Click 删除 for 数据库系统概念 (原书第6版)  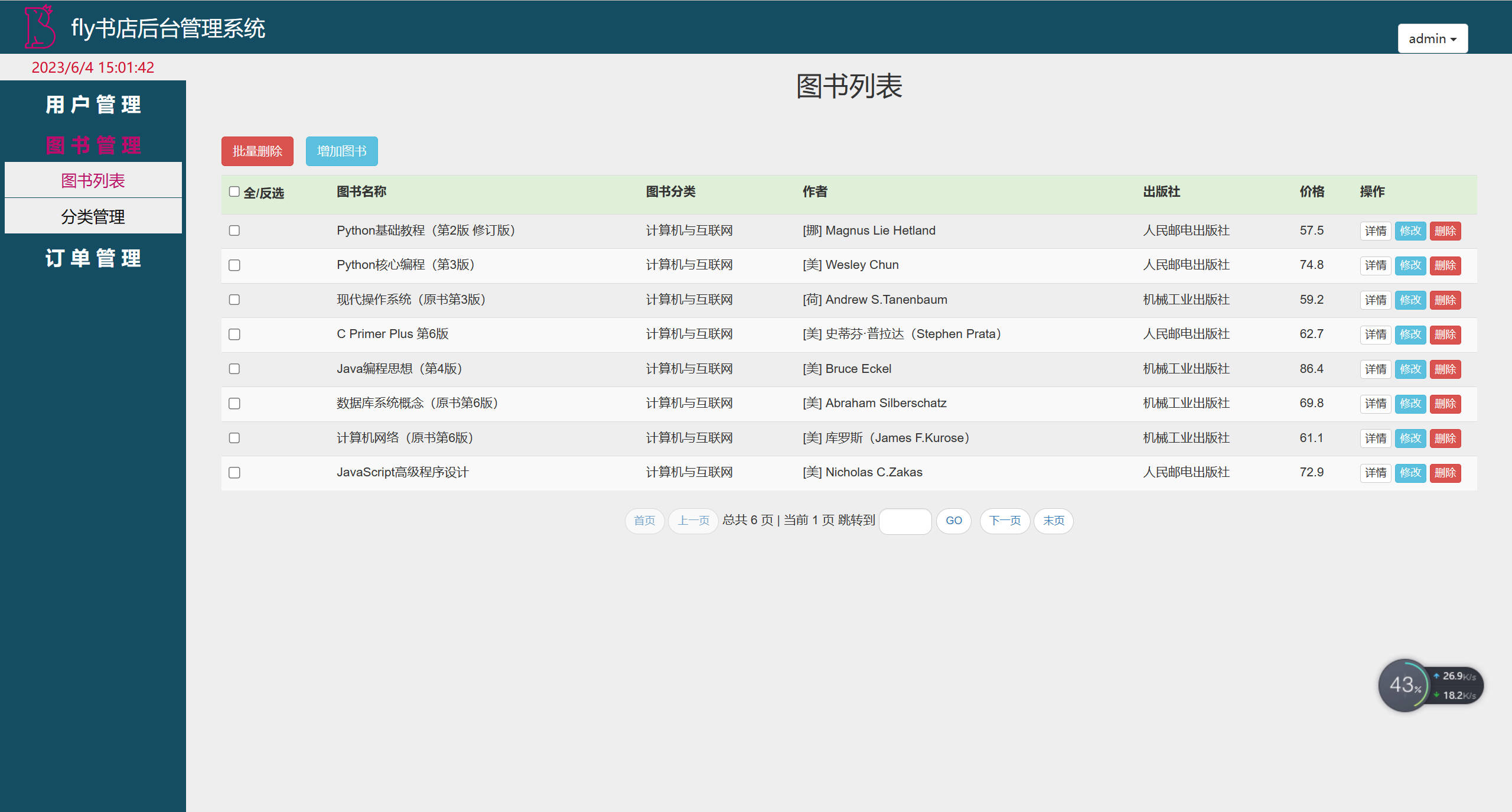tap(1445, 404)
